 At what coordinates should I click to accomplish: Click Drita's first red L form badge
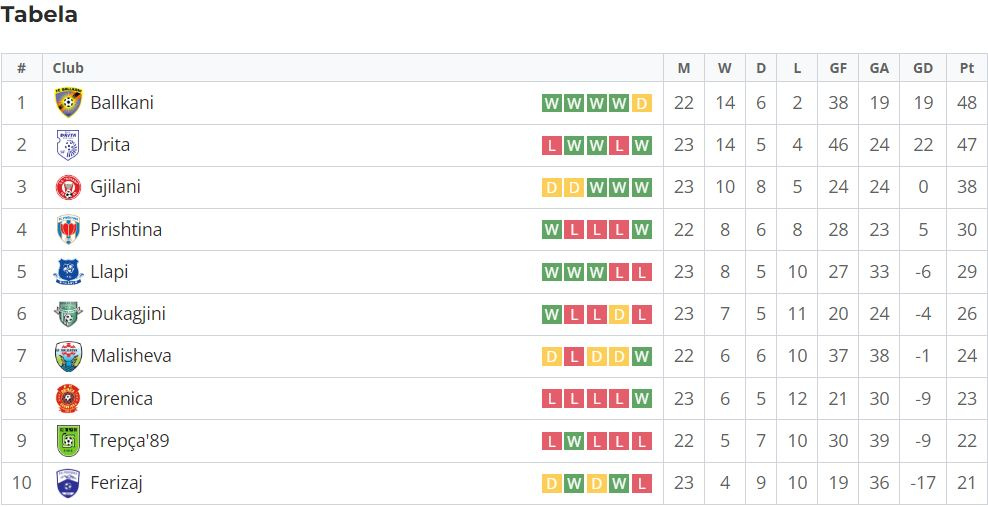(552, 146)
